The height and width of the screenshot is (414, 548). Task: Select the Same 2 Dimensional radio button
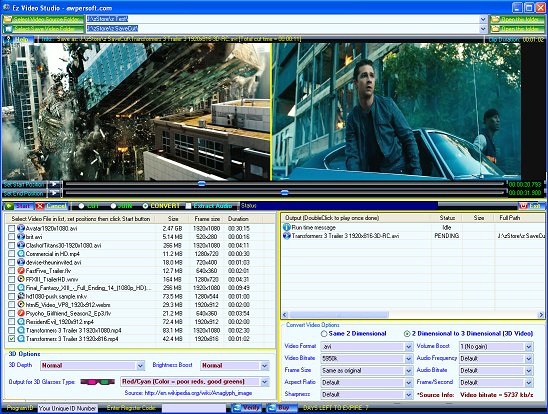coord(324,334)
